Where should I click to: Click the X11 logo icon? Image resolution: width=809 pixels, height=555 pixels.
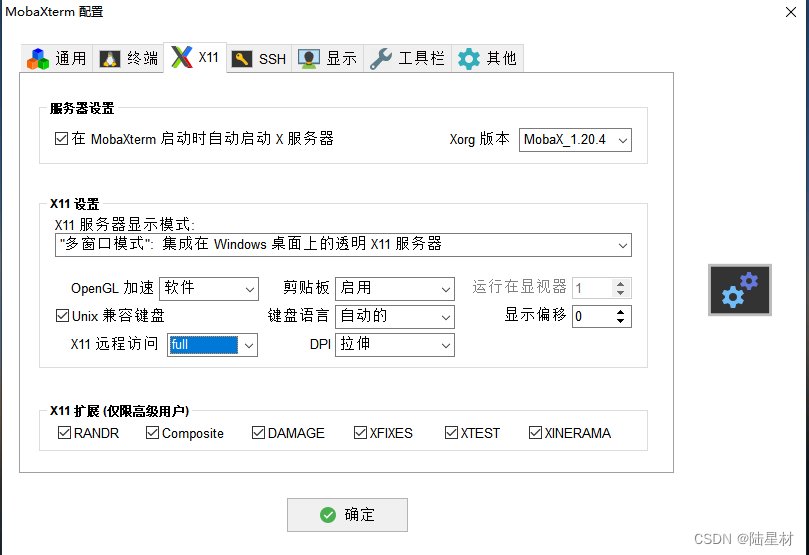point(182,57)
